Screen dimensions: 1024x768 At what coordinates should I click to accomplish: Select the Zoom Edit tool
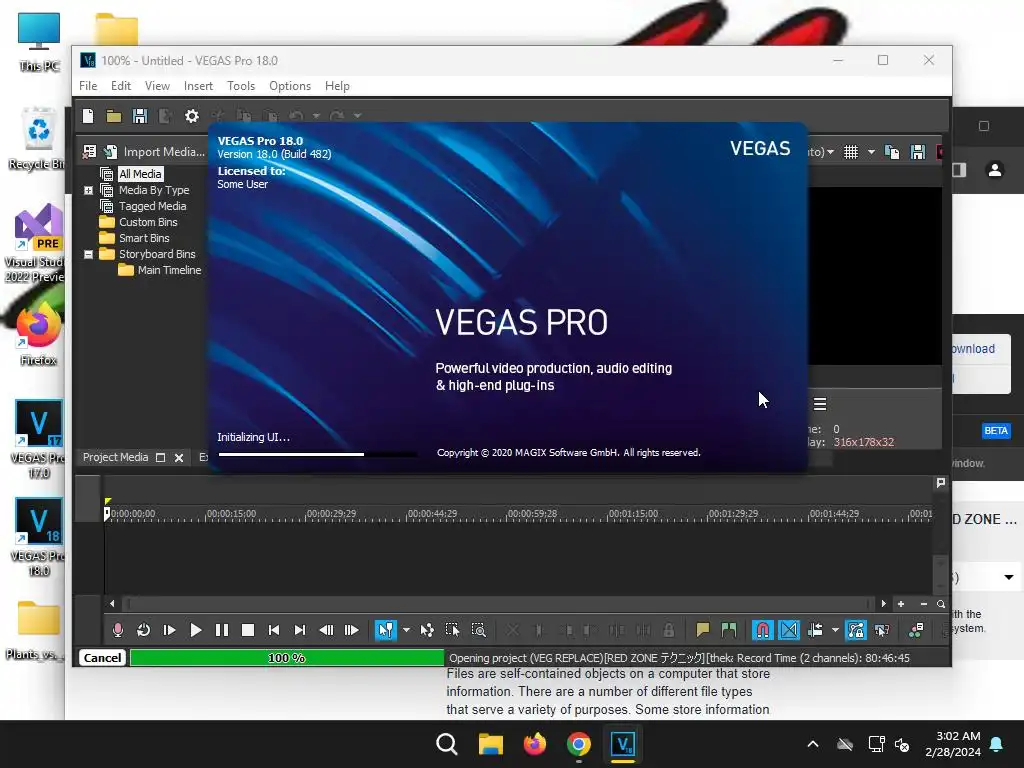coord(478,630)
